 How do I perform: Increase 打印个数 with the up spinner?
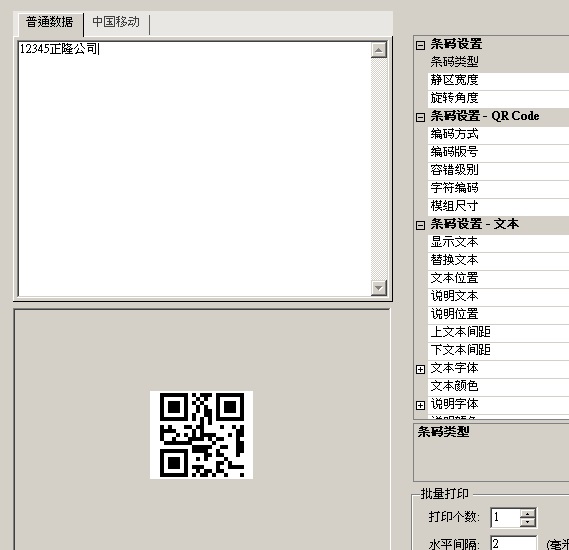pos(528,513)
